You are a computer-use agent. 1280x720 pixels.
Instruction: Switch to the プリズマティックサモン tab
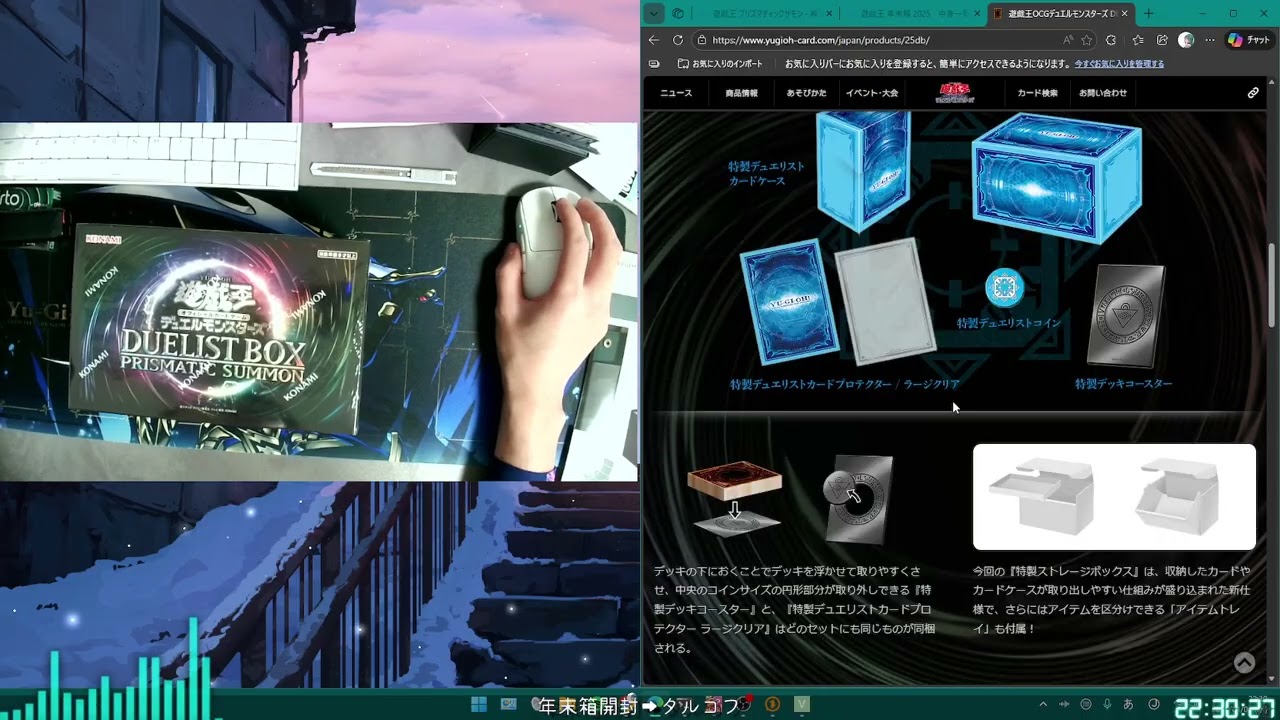click(x=767, y=14)
